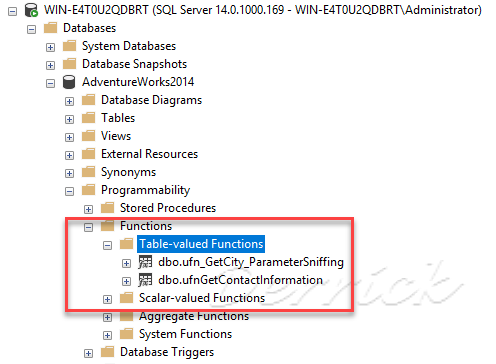Select External Resources in the tree
The image size is (496, 364).
149,154
